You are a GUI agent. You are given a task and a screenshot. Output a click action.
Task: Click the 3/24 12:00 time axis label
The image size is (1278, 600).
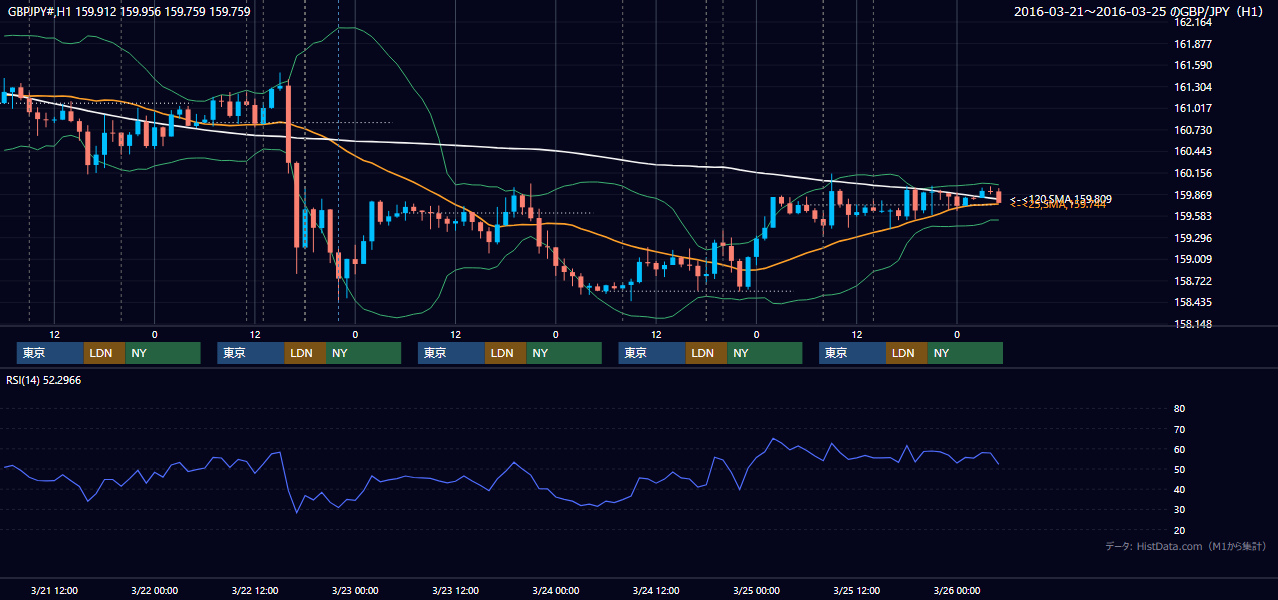[656, 590]
